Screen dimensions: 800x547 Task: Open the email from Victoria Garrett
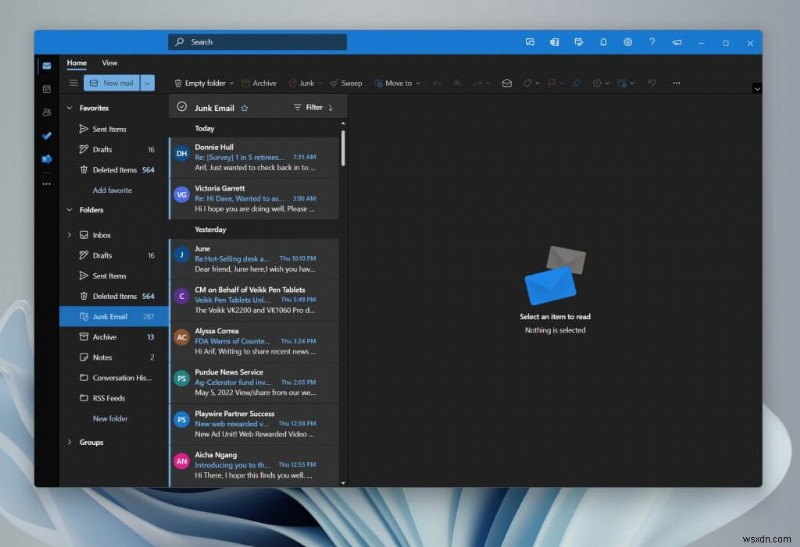pyautogui.click(x=254, y=198)
